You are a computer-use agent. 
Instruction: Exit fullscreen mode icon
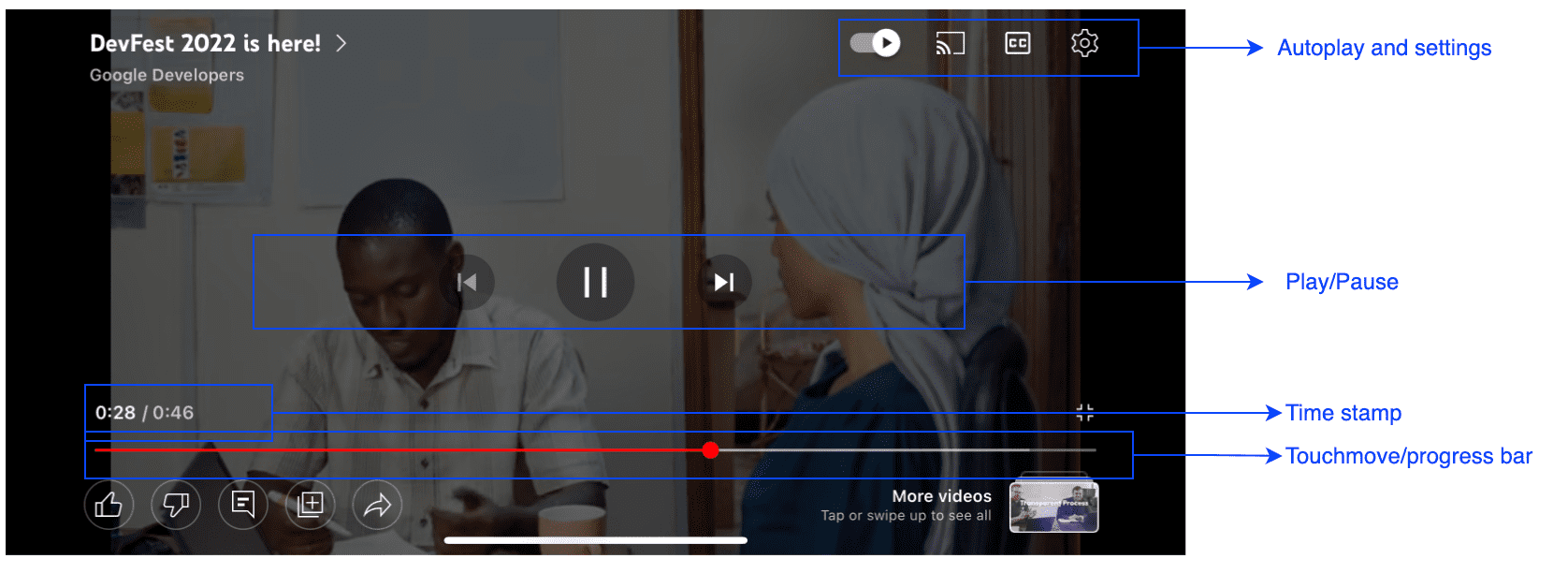click(x=1084, y=413)
